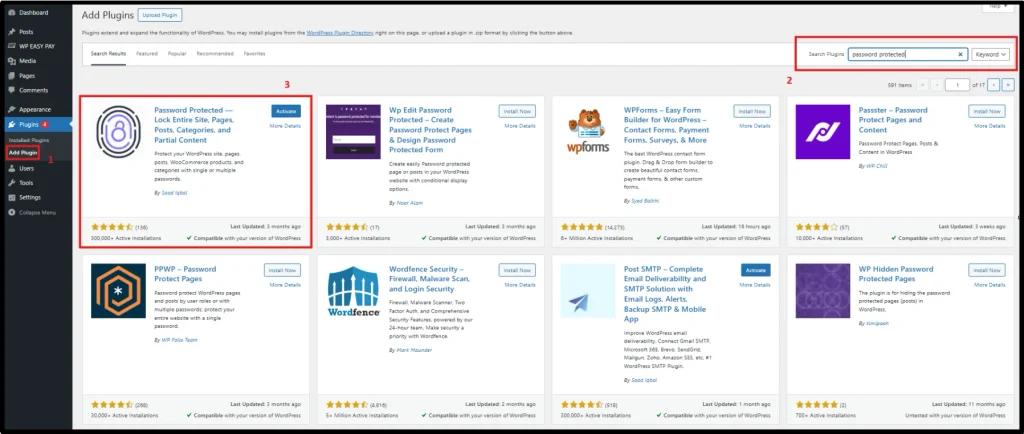Switch to the Favorites tab
1024x434 pixels.
pyautogui.click(x=254, y=54)
